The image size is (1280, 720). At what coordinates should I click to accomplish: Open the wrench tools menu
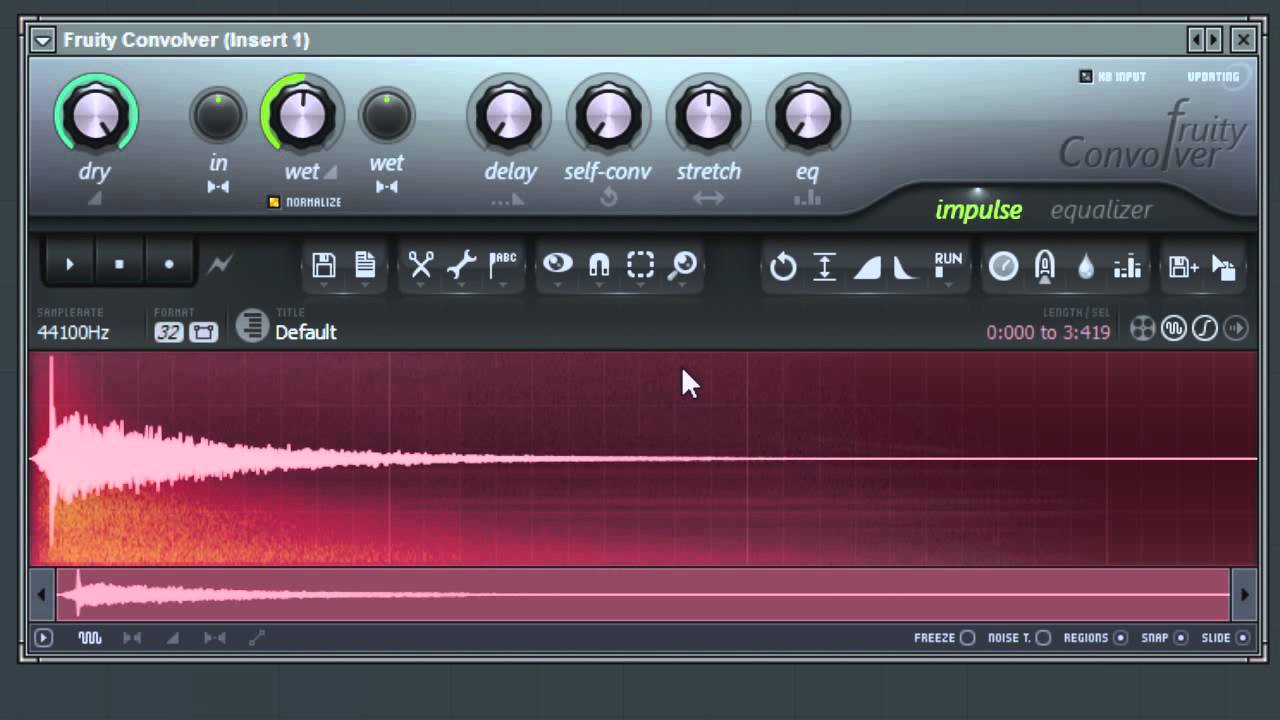pos(461,264)
